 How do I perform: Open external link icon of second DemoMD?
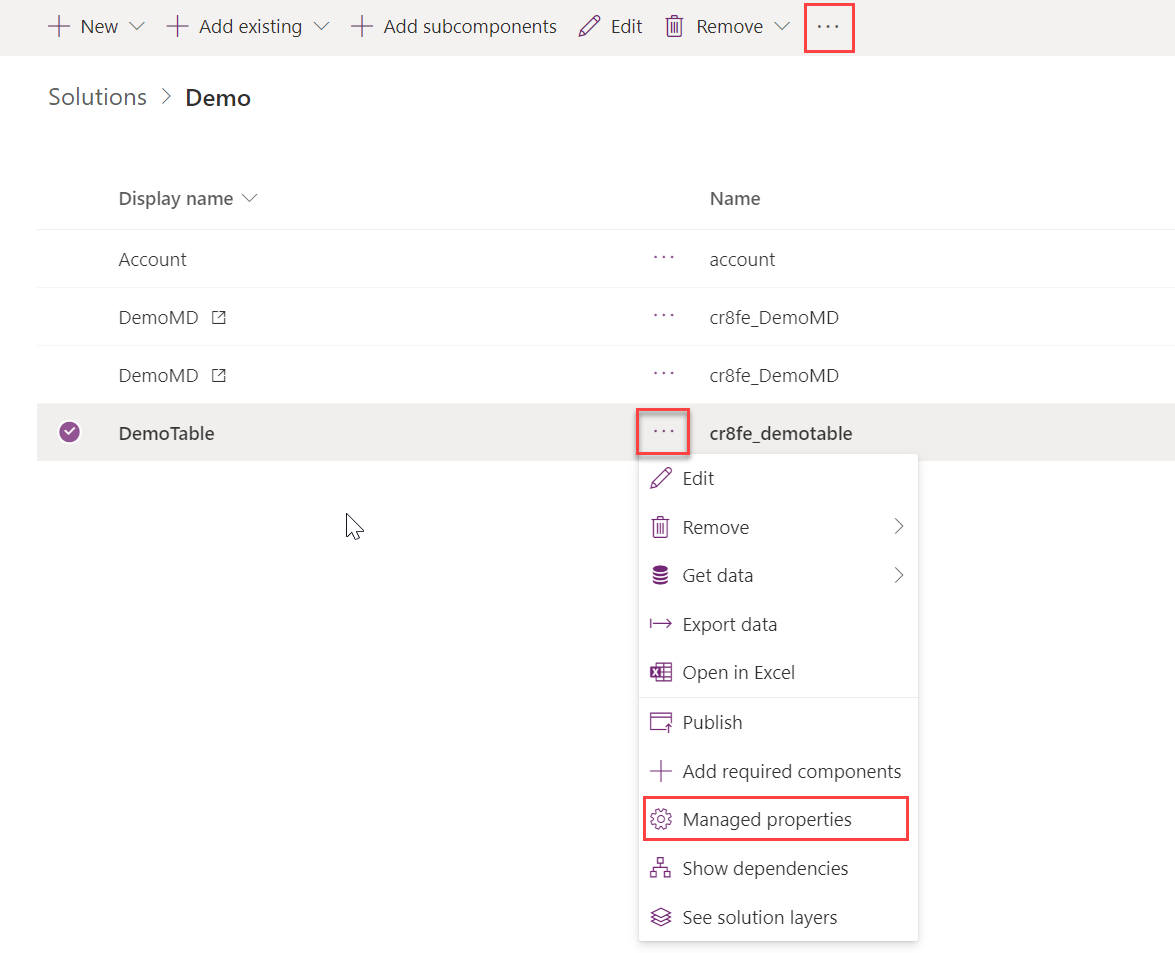(x=219, y=375)
